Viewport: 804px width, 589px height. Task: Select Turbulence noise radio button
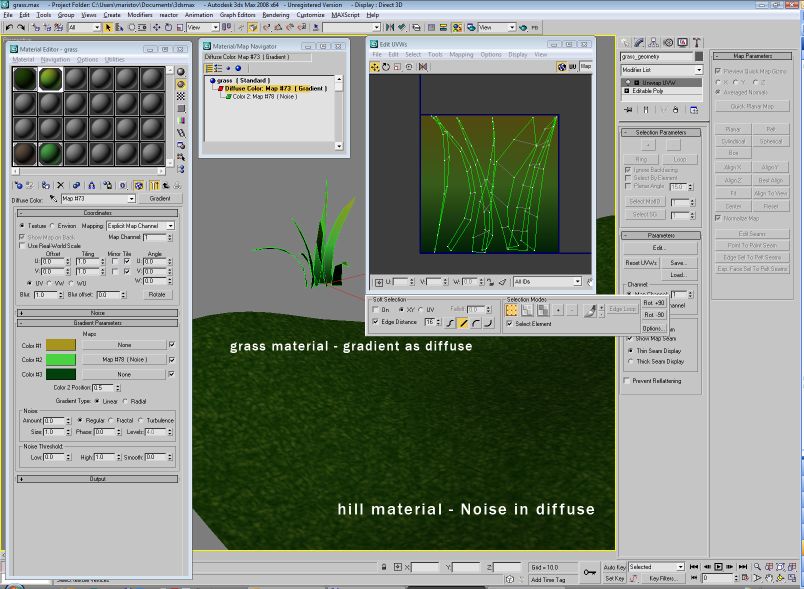140,420
